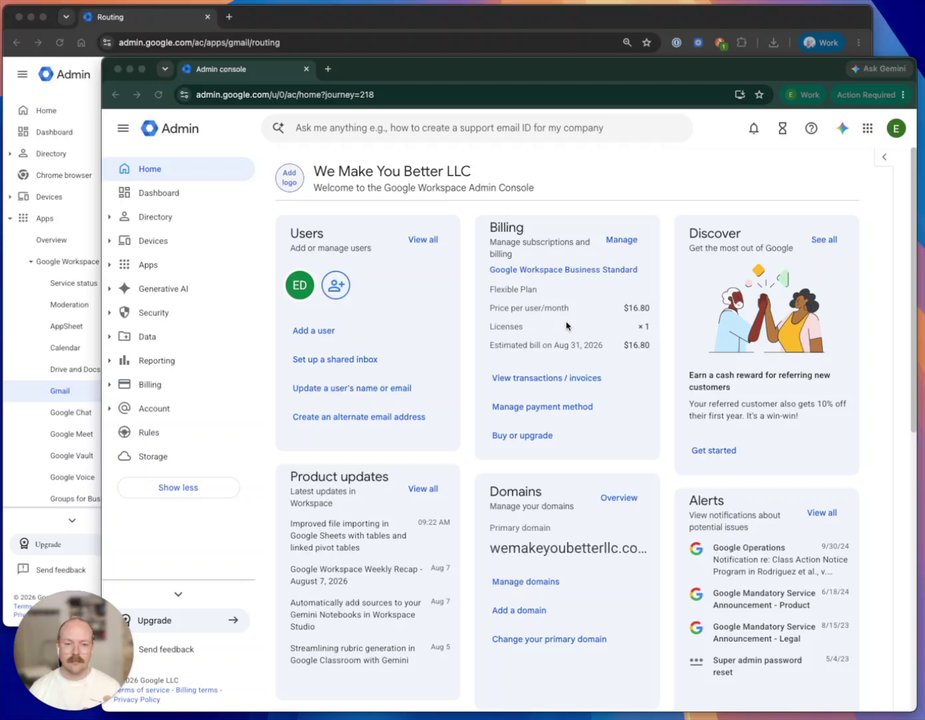The image size is (925, 720).
Task: Click the Security shield icon
Action: tap(124, 312)
